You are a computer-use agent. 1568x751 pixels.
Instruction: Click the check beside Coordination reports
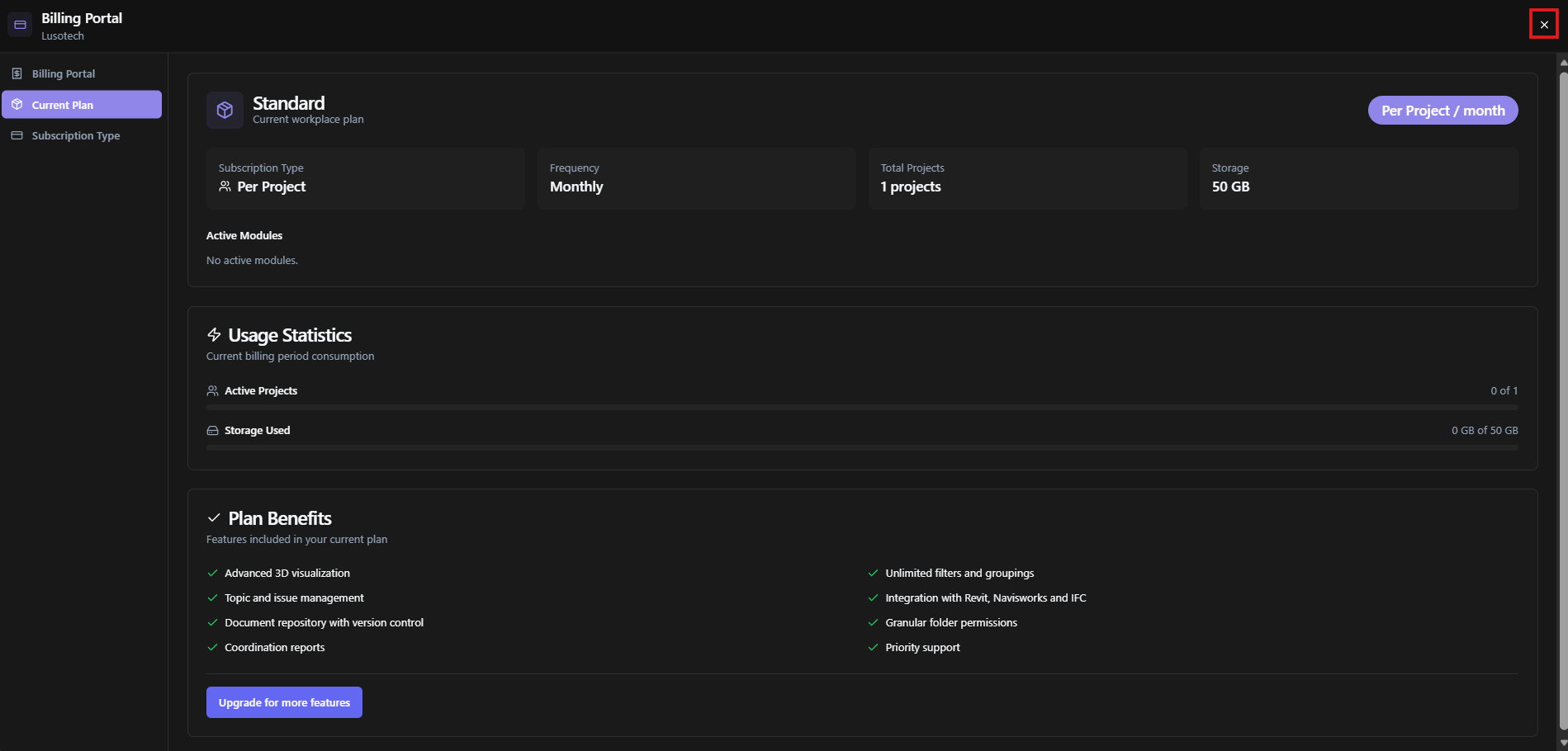pyautogui.click(x=212, y=647)
